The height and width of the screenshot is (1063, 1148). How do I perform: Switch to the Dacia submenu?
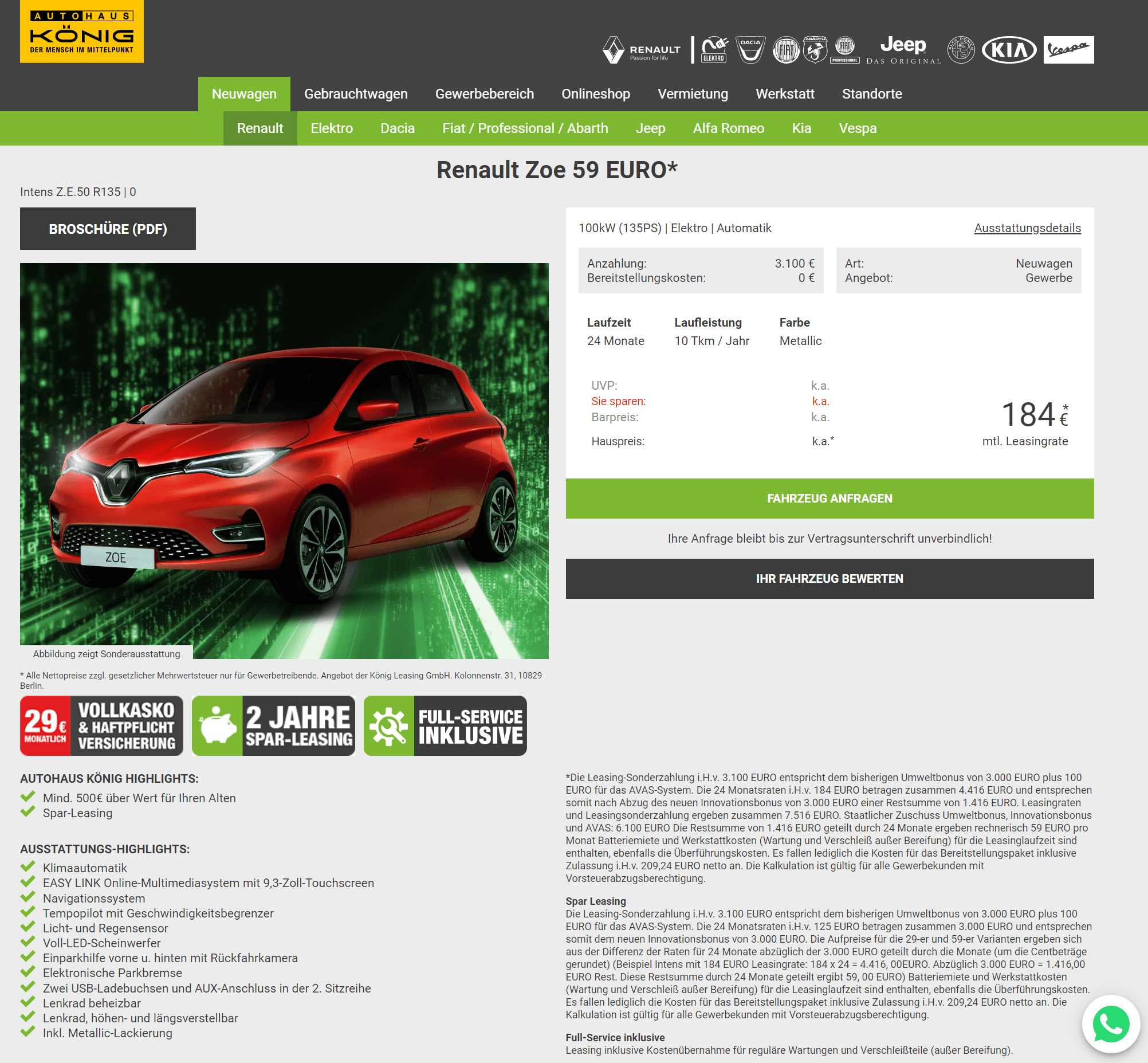click(398, 128)
